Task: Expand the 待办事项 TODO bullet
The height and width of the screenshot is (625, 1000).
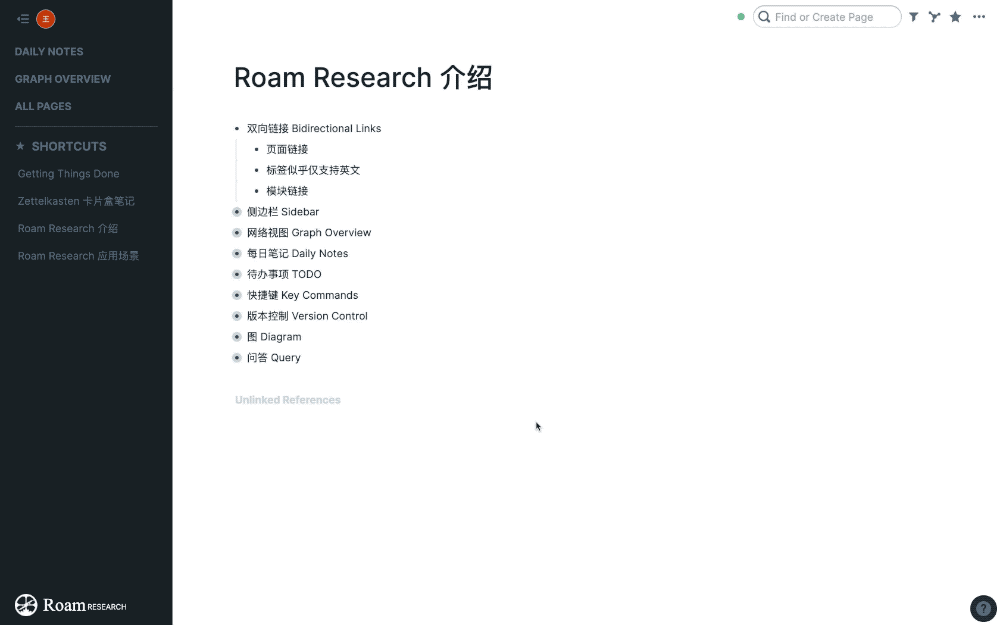Action: [237, 274]
